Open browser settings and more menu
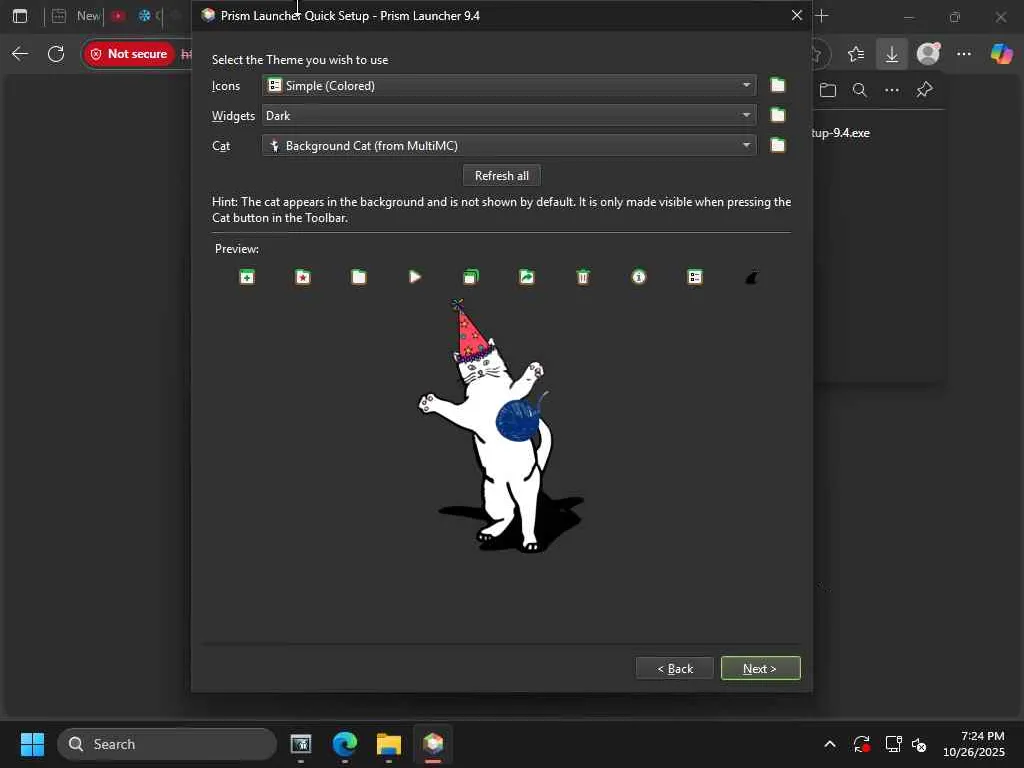Image resolution: width=1024 pixels, height=768 pixels. [x=964, y=54]
